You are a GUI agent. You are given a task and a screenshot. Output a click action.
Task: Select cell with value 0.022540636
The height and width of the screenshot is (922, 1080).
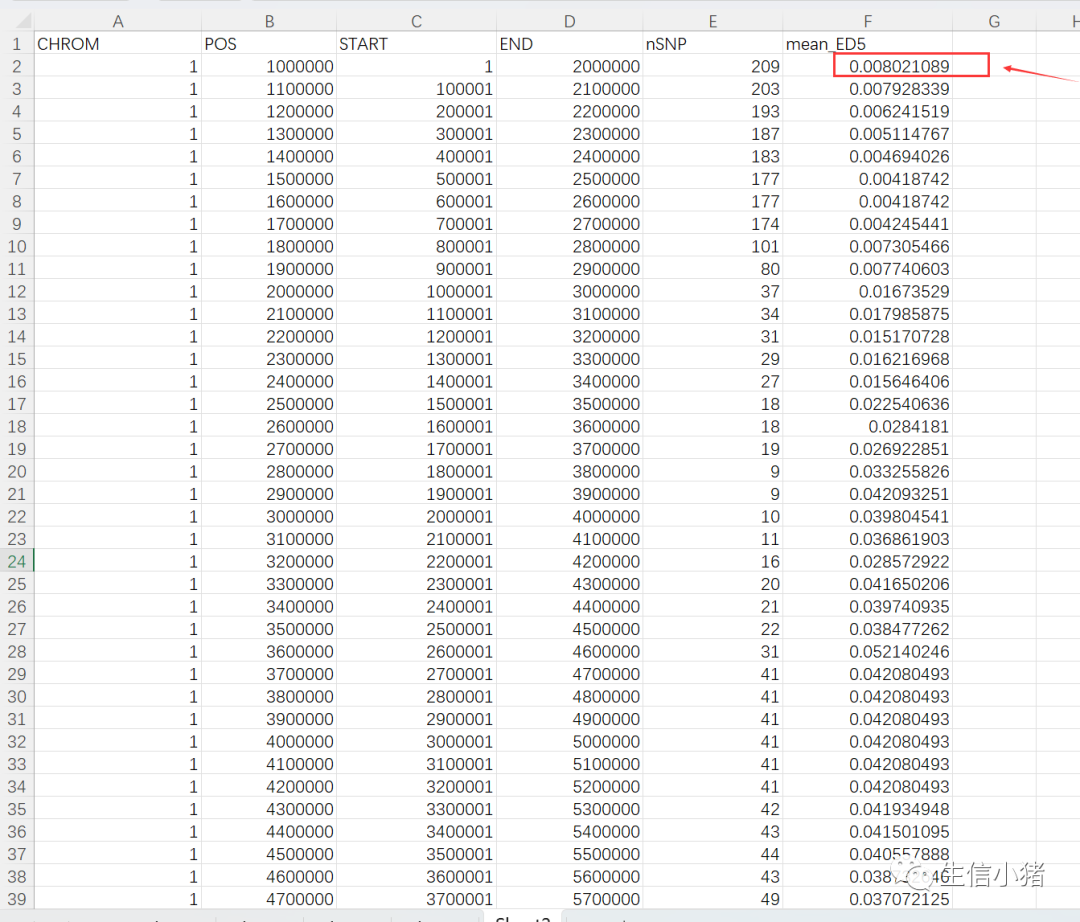868,404
